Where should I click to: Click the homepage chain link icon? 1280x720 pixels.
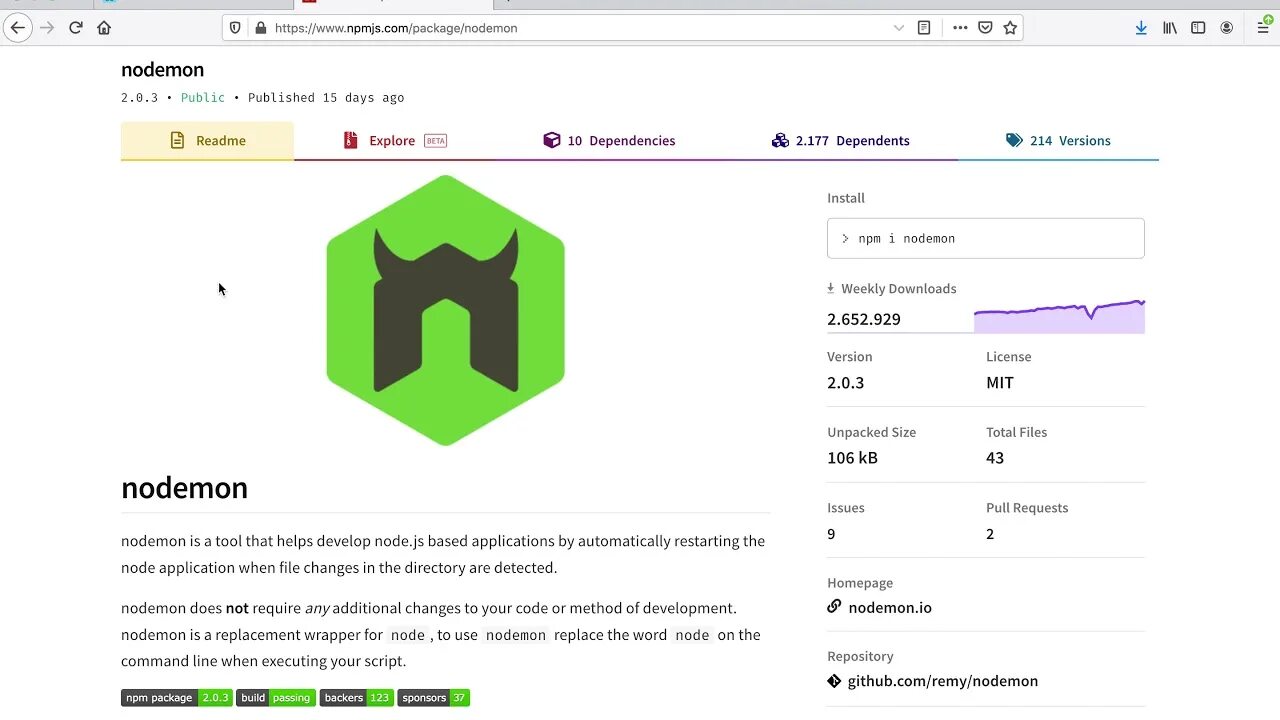[x=834, y=606]
